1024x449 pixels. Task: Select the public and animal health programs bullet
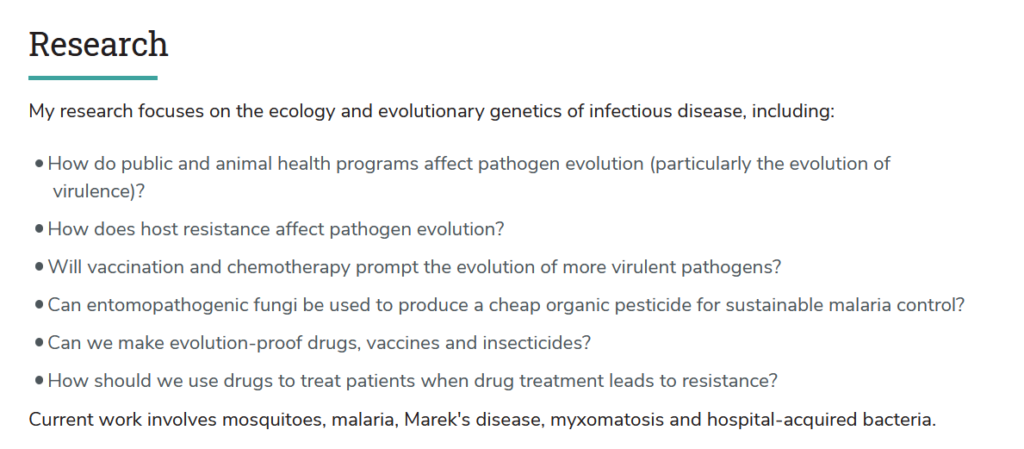[x=464, y=177]
